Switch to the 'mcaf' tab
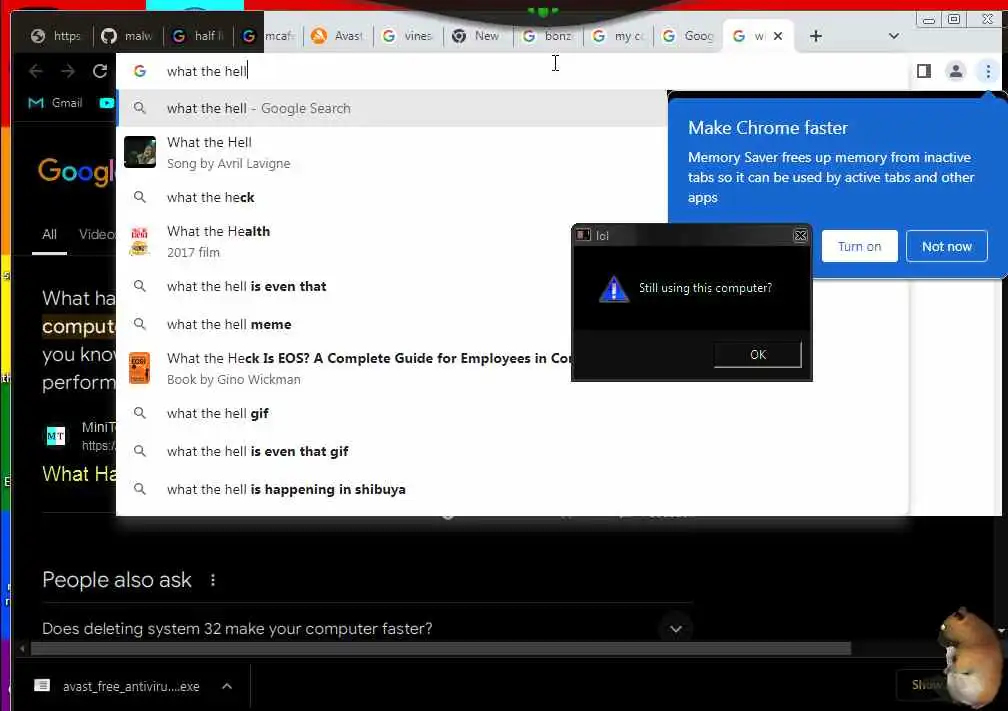This screenshot has height=711, width=1008. pyautogui.click(x=267, y=36)
